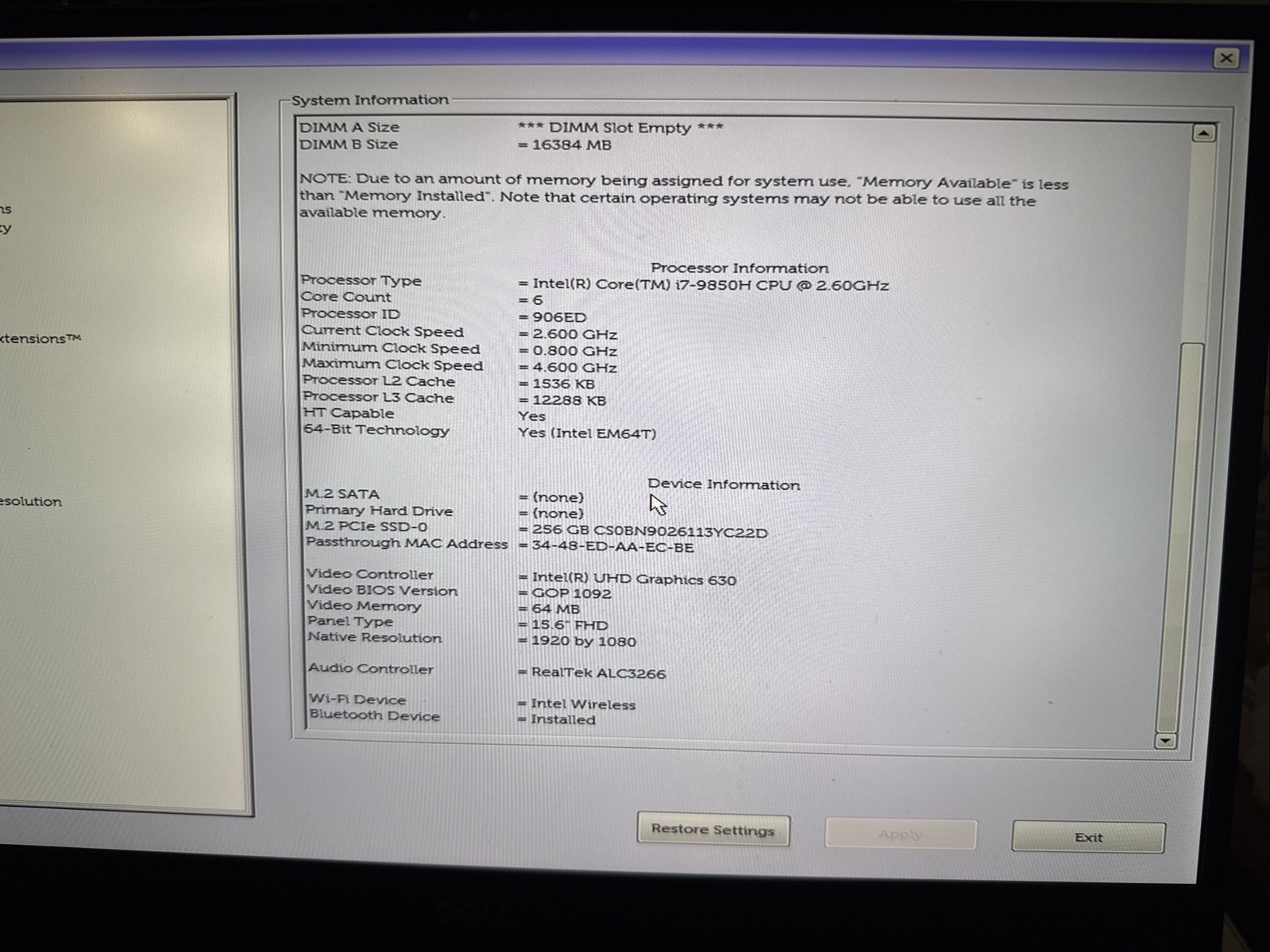This screenshot has width=1270, height=952.
Task: Click the 'Processor Information' heading
Action: tap(739, 268)
